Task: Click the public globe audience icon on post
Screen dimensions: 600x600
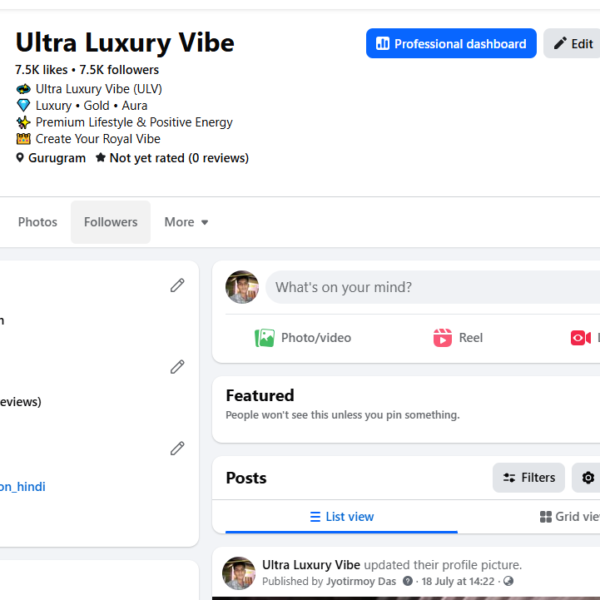Action: coord(508,581)
